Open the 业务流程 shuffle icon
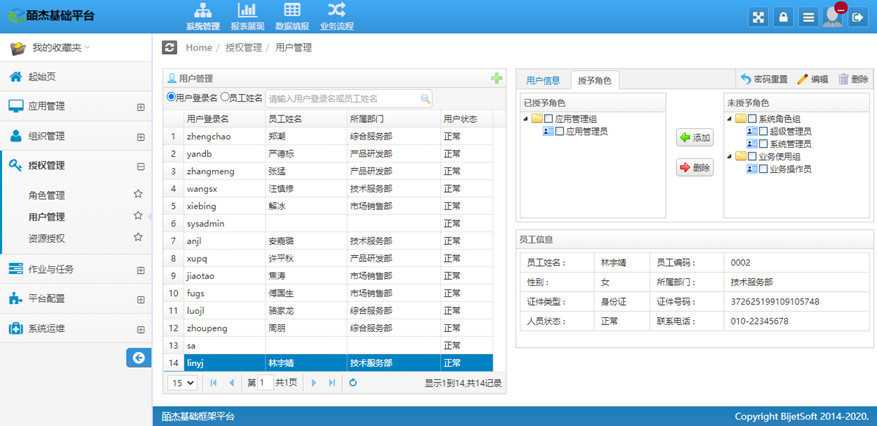Viewport: 877px width, 426px height. [336, 12]
